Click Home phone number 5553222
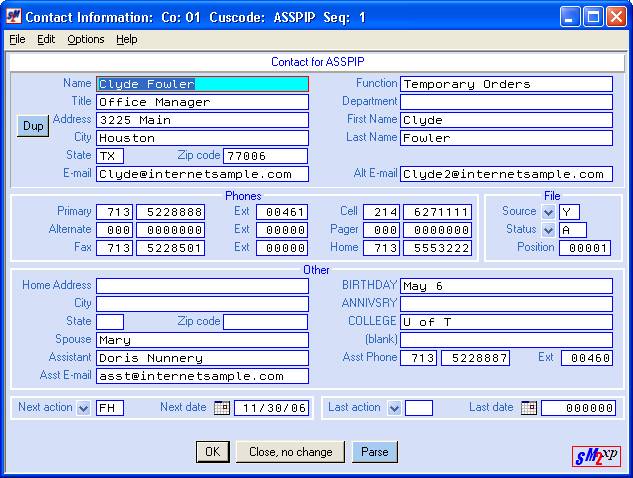This screenshot has height=478, width=633. (438, 248)
